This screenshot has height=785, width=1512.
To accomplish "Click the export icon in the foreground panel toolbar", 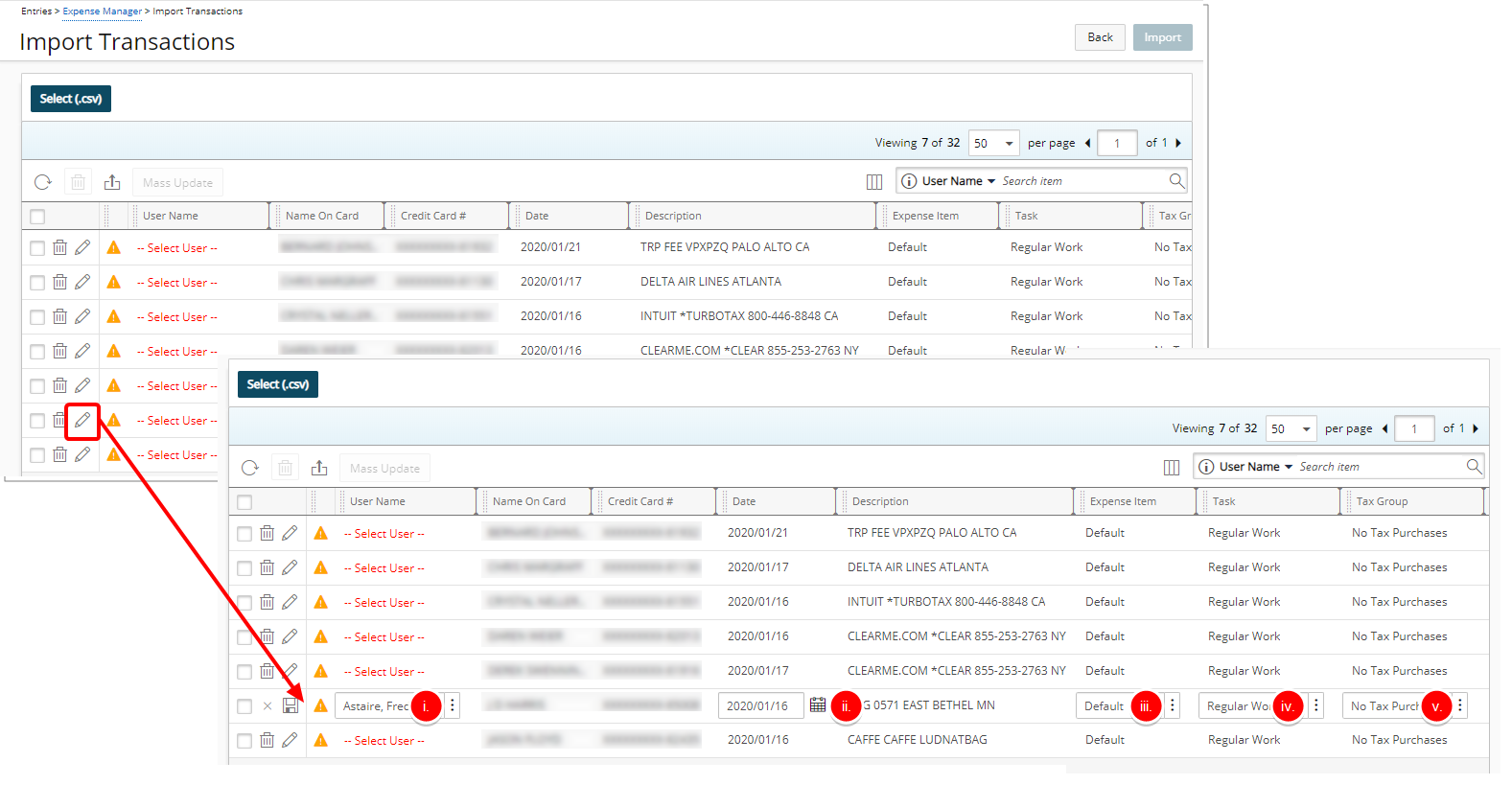I will (x=319, y=468).
